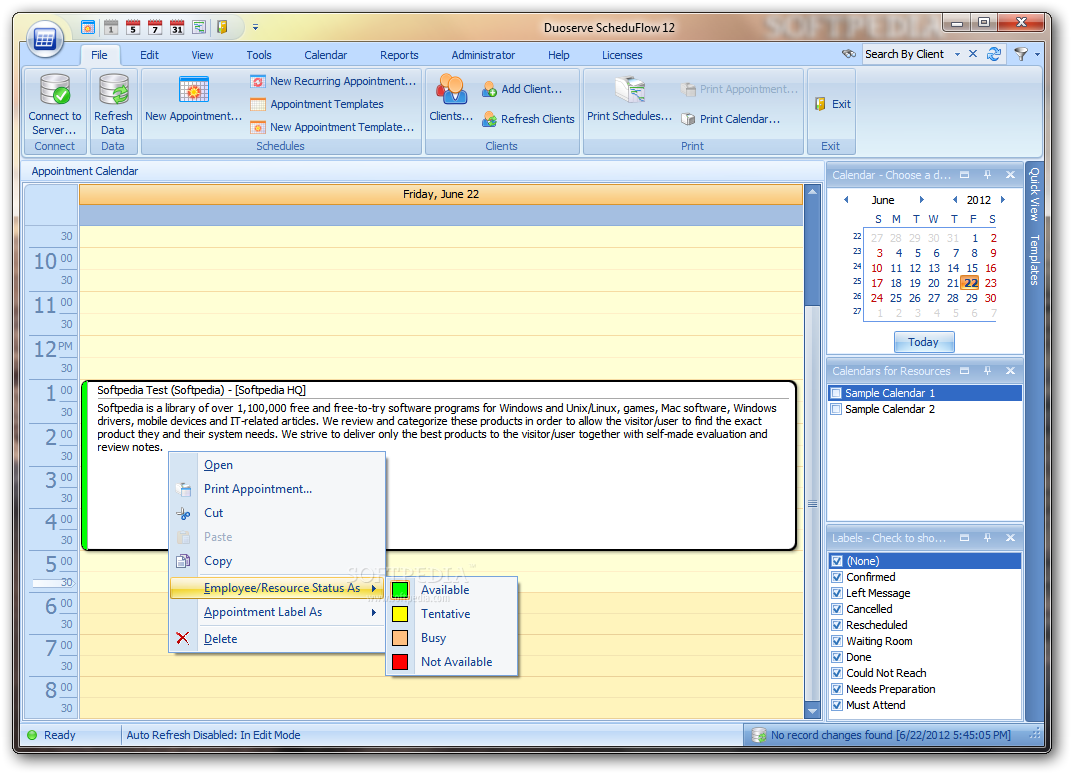Image resolution: width=1072 pixels, height=774 pixels.
Task: Open the Clients list button
Action: pos(451,98)
